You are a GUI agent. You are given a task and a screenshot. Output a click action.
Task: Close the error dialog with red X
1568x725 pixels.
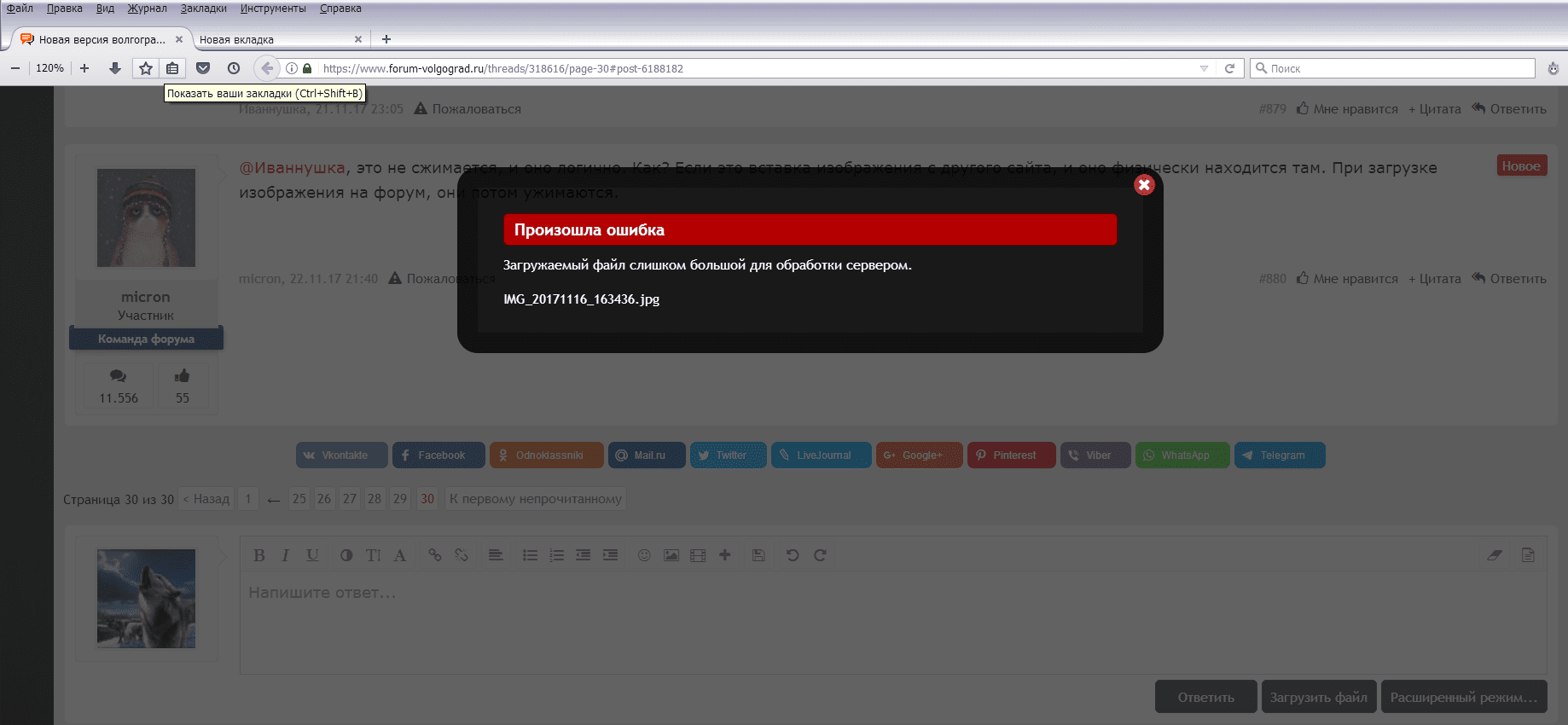pyautogui.click(x=1144, y=185)
